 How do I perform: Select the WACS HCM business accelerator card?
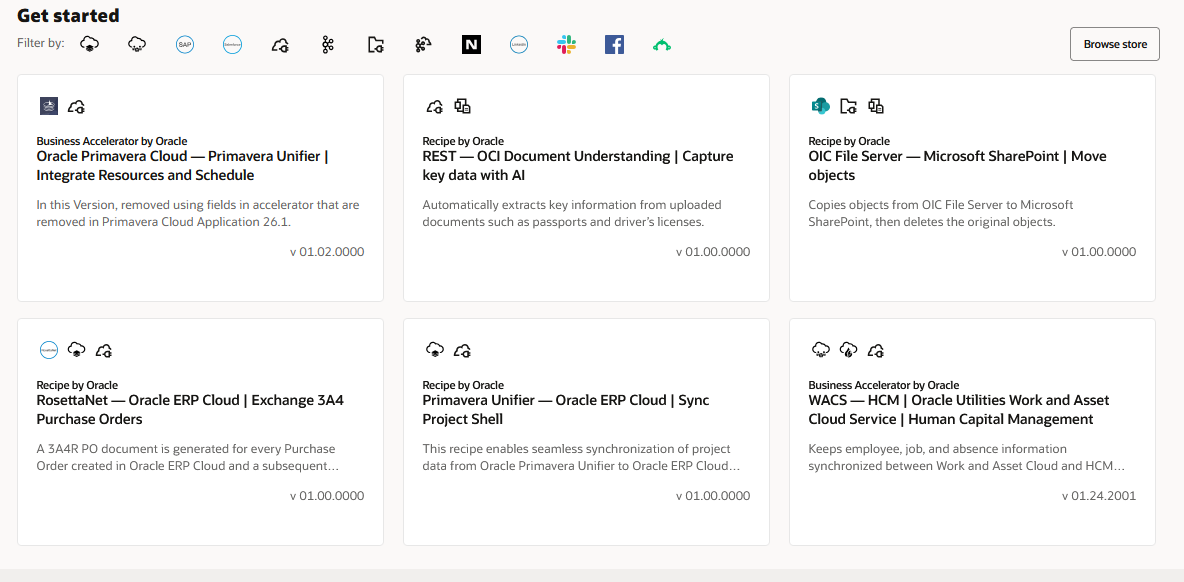click(958, 410)
